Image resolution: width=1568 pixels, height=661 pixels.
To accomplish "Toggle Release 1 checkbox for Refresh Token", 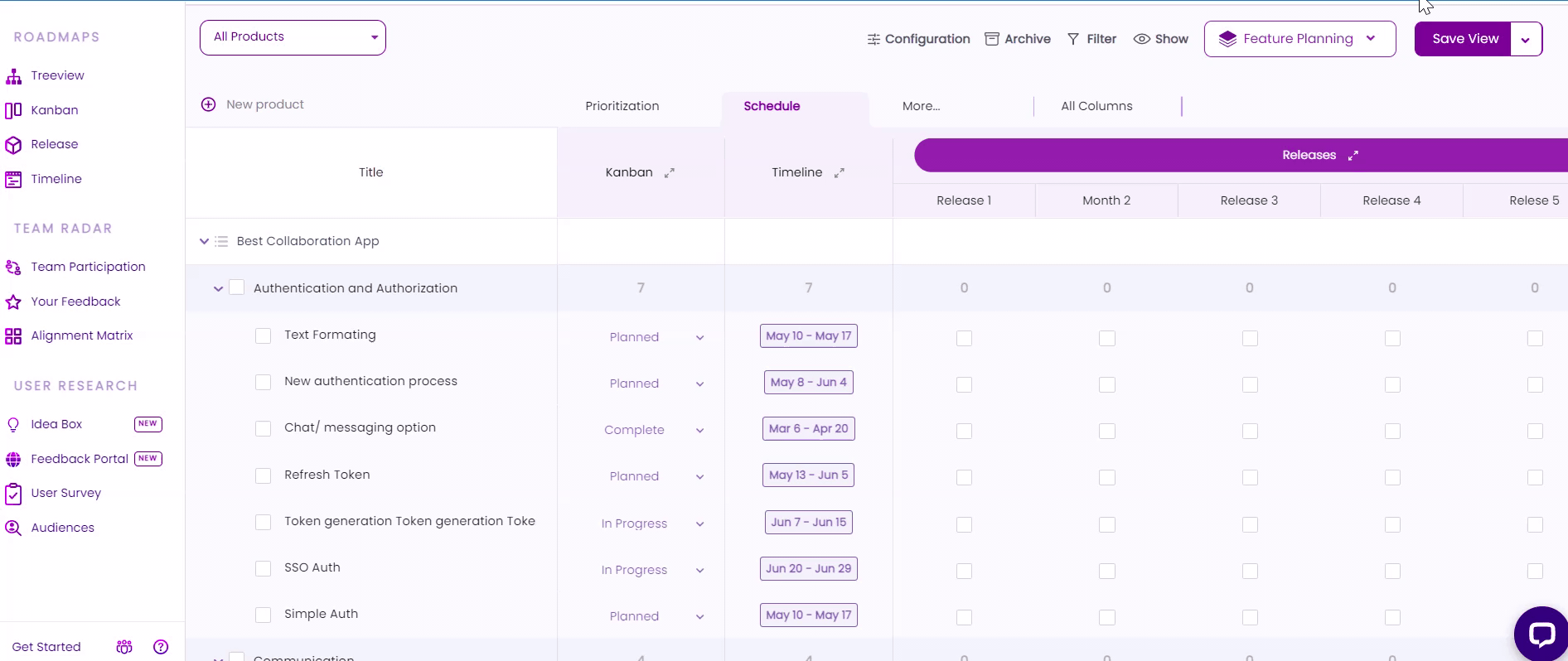I will click(x=964, y=478).
